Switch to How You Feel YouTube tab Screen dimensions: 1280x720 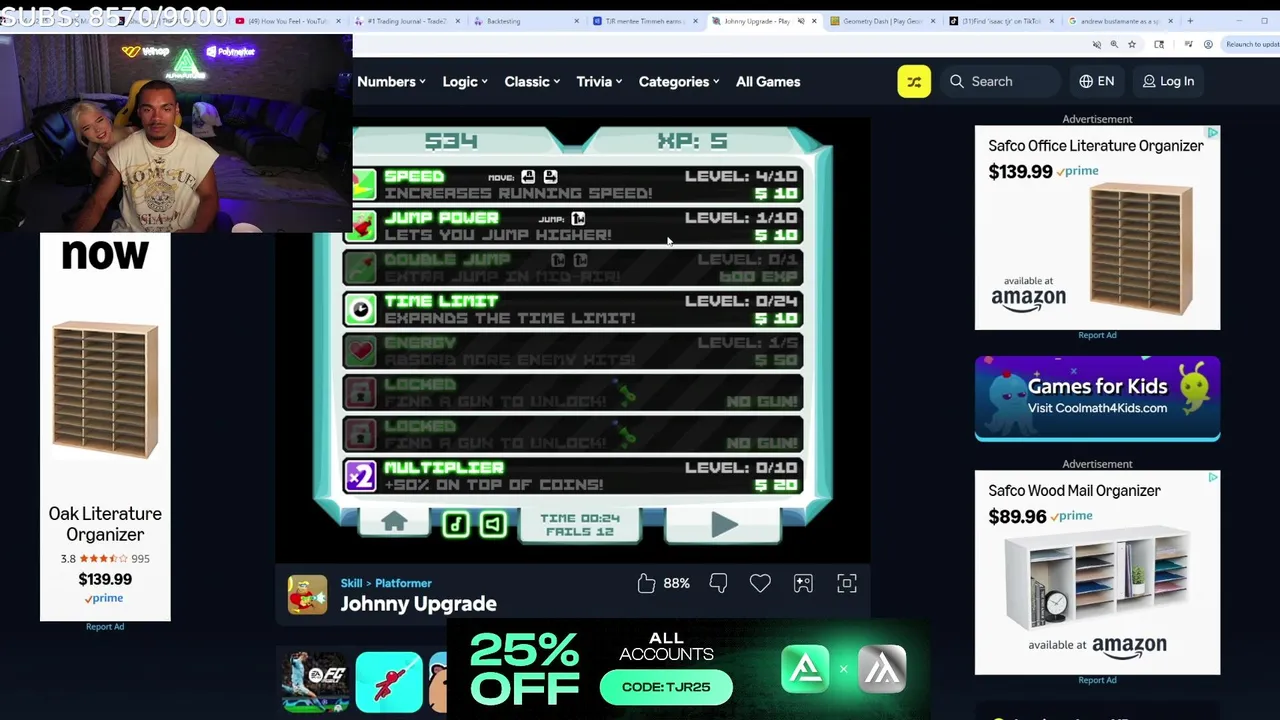[288, 21]
